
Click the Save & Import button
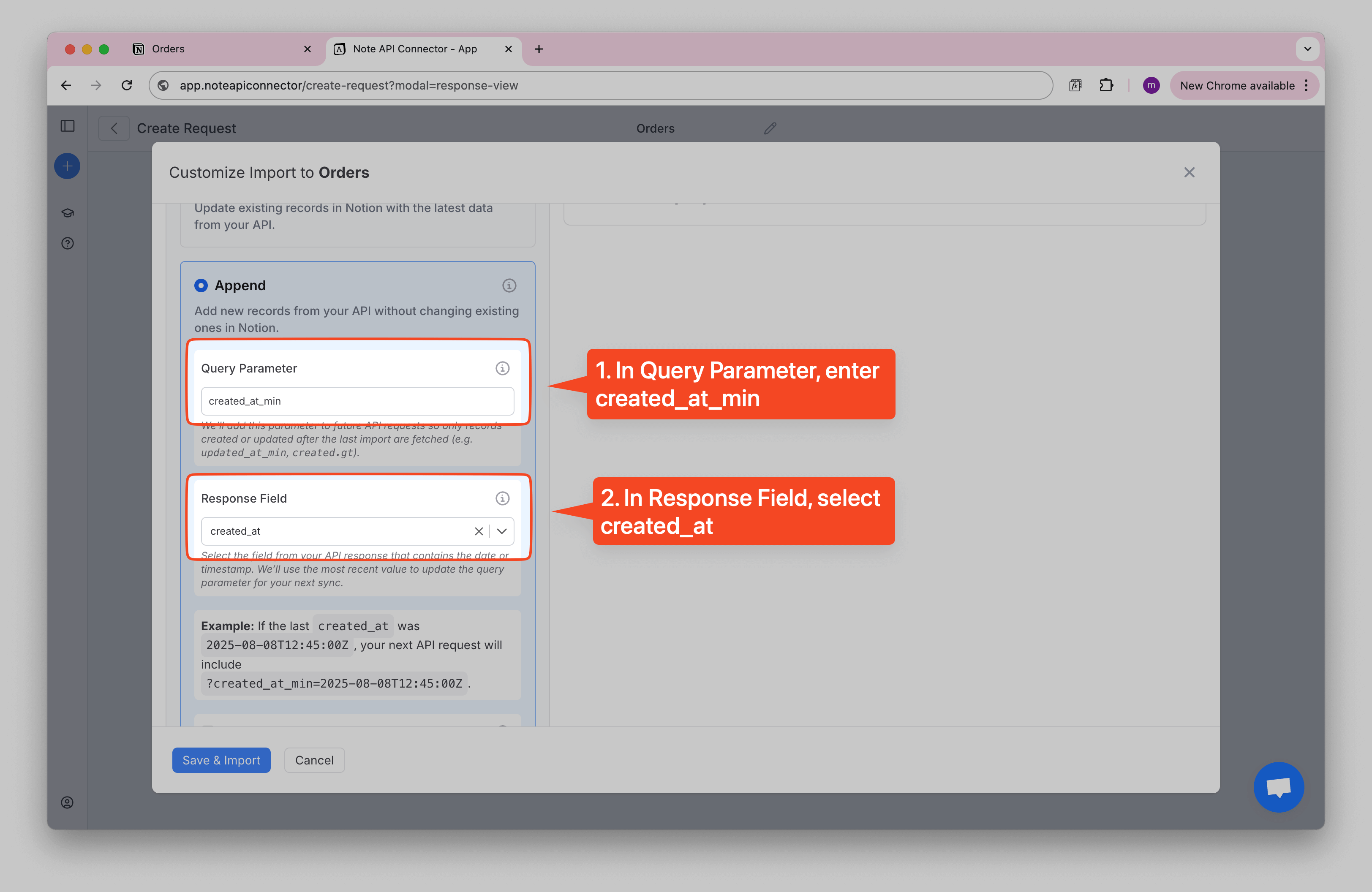tap(221, 760)
